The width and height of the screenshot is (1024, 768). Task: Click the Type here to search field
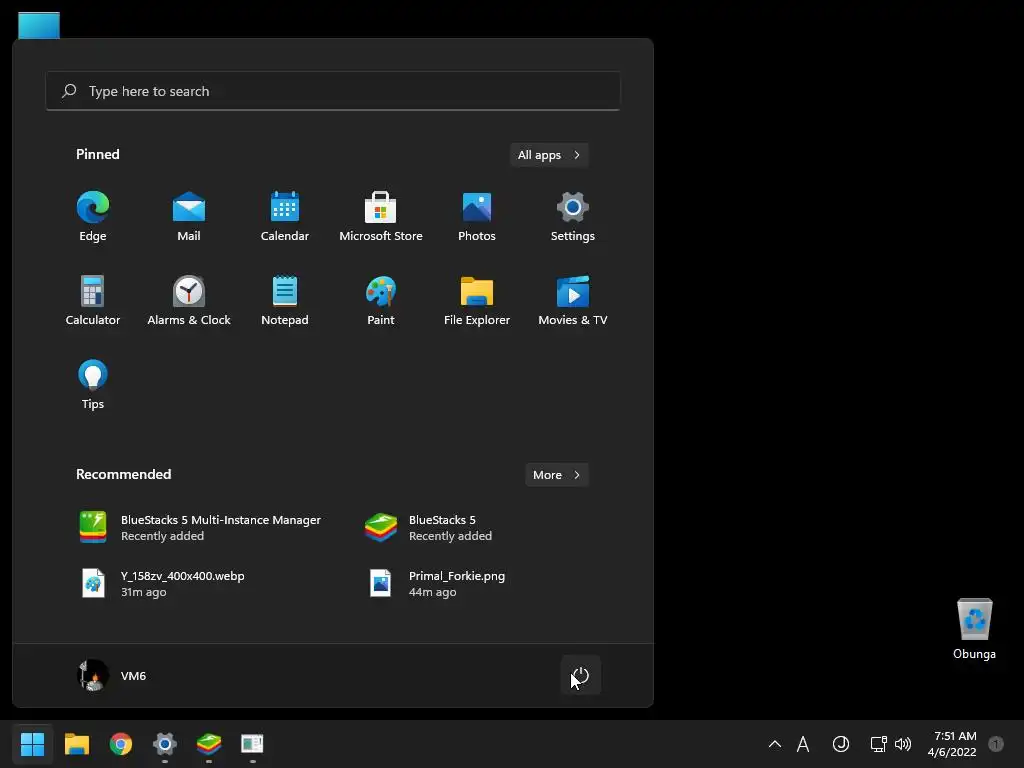(x=333, y=91)
